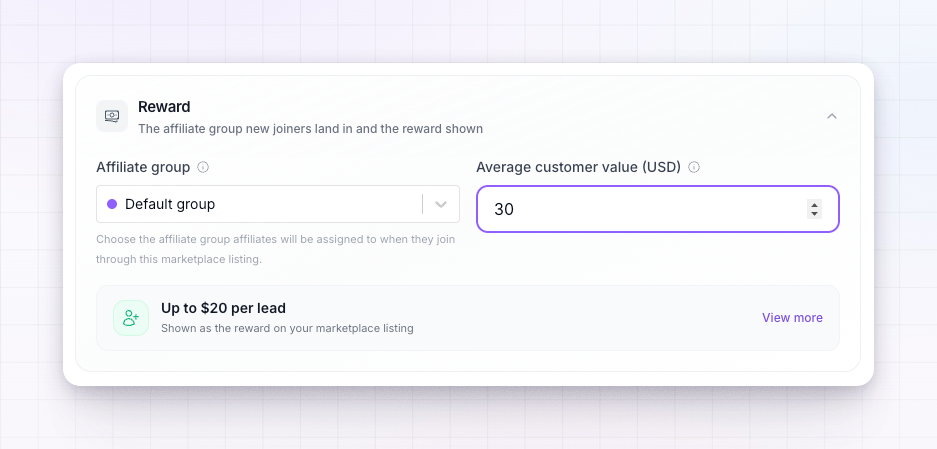Click the green add-user lead icon
This screenshot has width=937, height=449.
[x=131, y=318]
